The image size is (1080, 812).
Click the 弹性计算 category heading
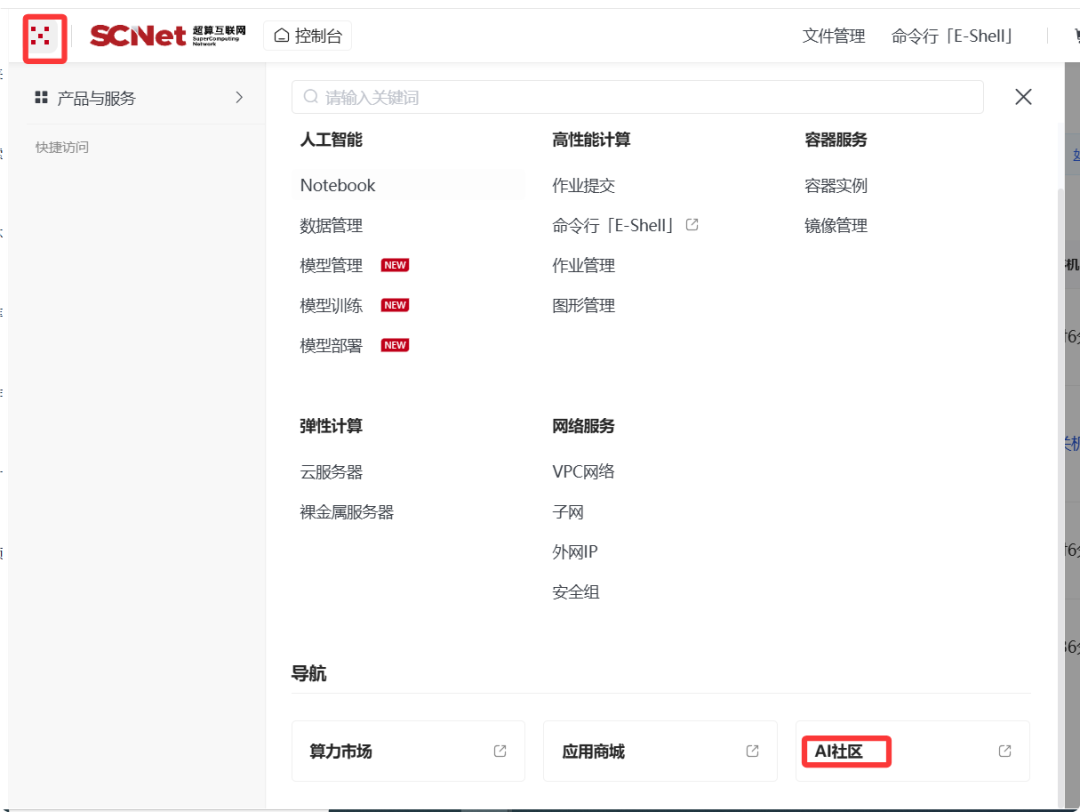coord(331,426)
